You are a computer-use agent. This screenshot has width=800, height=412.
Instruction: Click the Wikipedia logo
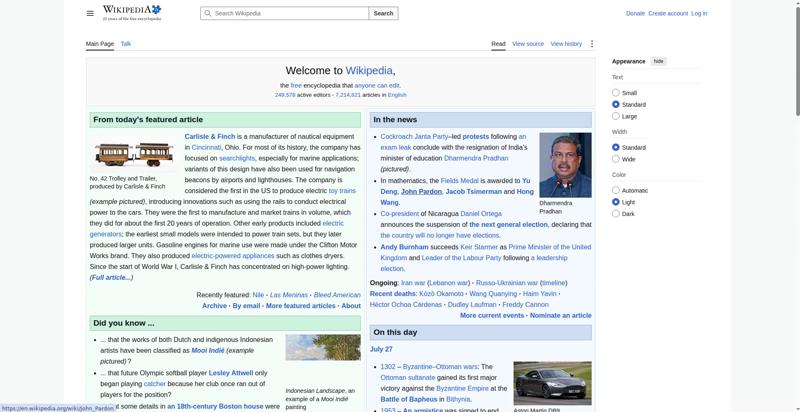coord(132,13)
